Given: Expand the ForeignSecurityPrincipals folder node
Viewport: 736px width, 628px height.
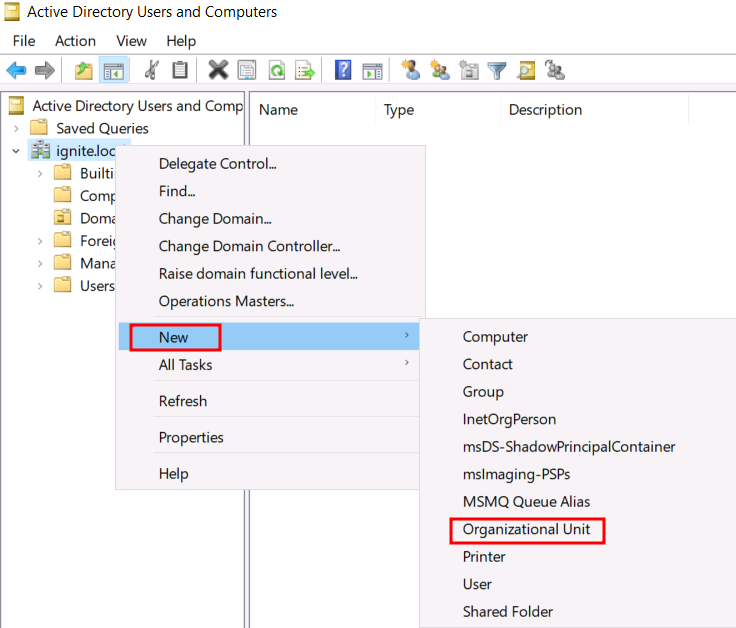Looking at the screenshot, I should tap(40, 241).
